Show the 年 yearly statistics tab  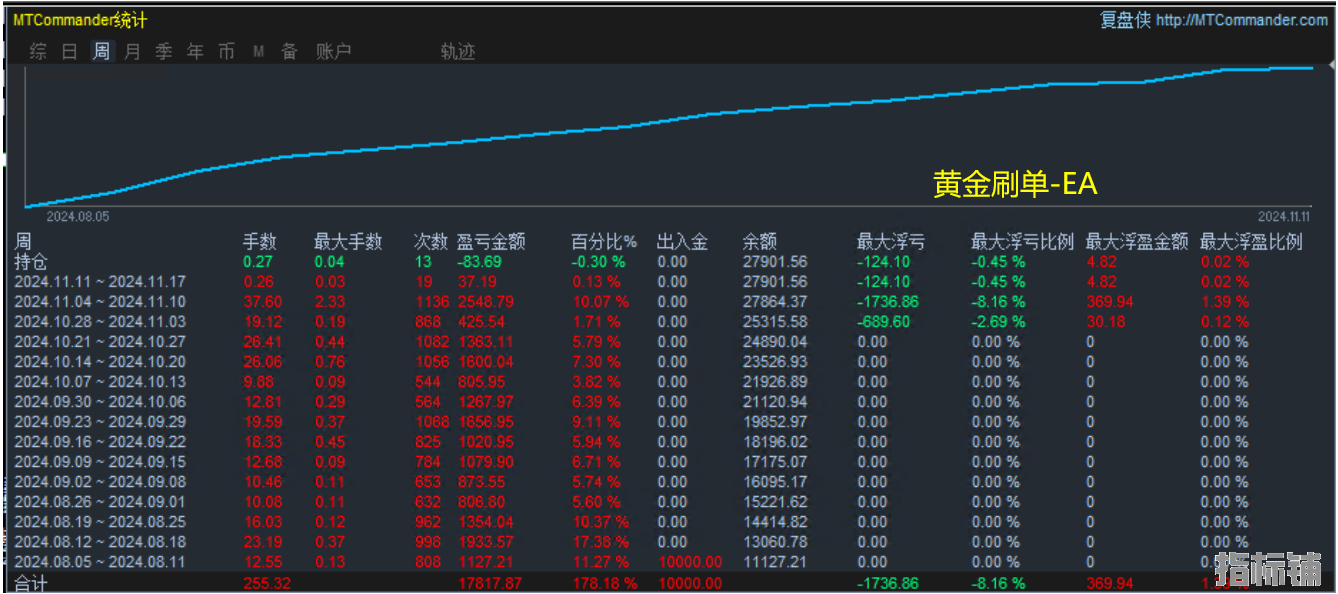pos(195,51)
